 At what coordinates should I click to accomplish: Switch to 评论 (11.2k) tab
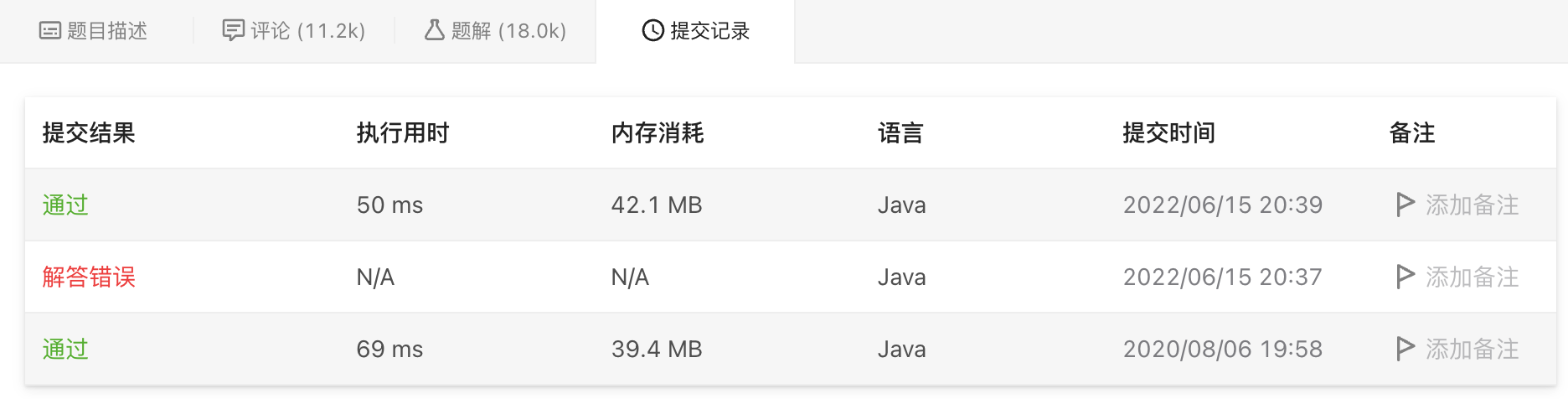tap(294, 31)
